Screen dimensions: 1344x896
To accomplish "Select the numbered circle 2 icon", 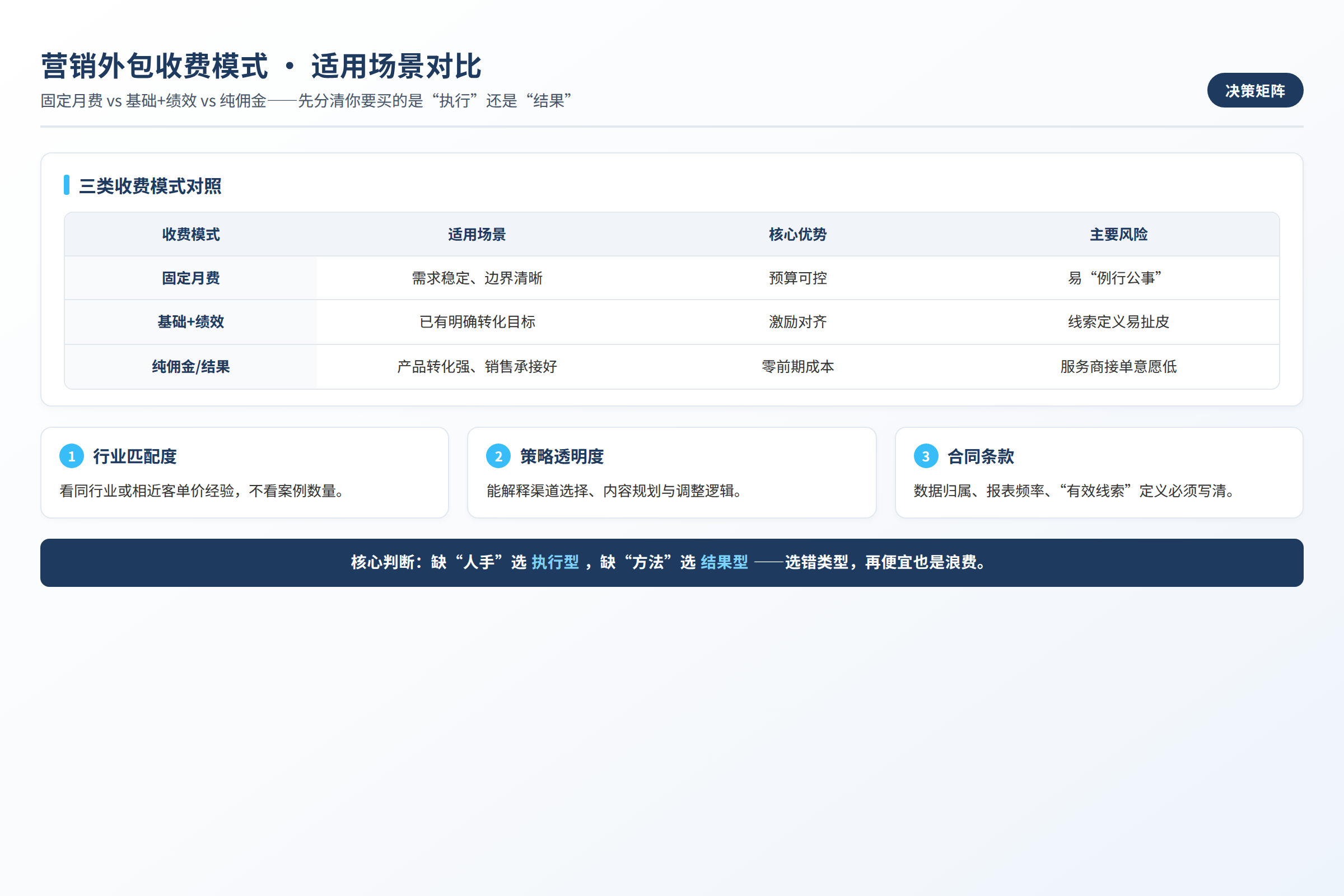I will [x=498, y=456].
